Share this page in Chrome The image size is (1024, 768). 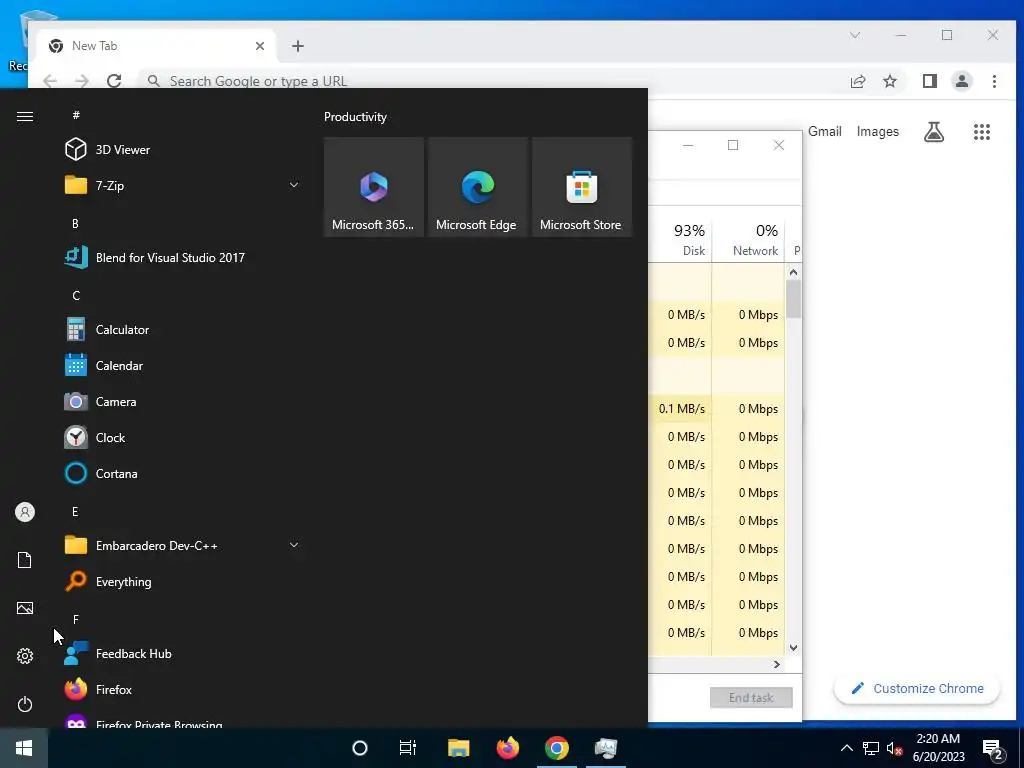858,81
